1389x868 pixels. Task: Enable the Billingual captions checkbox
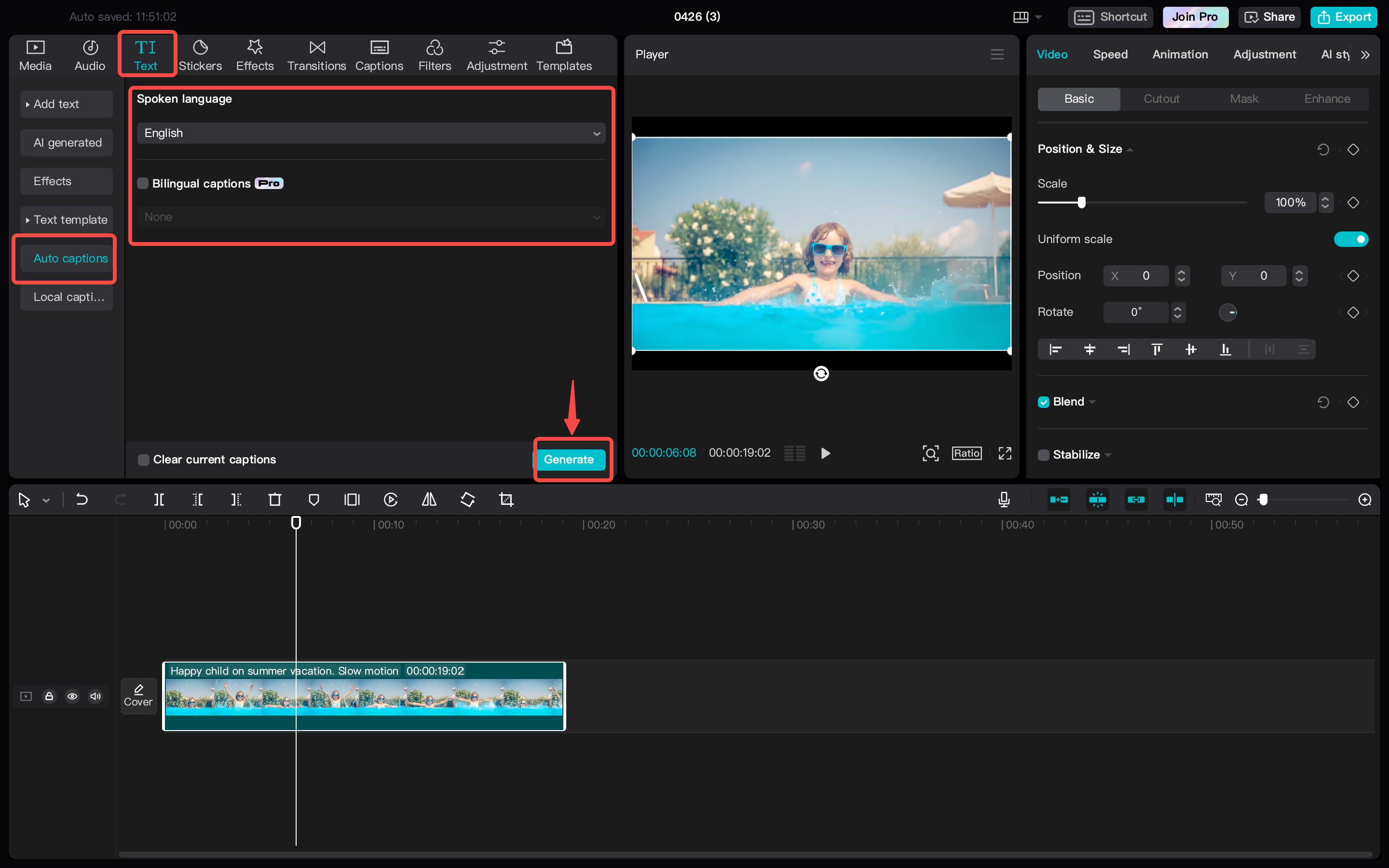[143, 183]
